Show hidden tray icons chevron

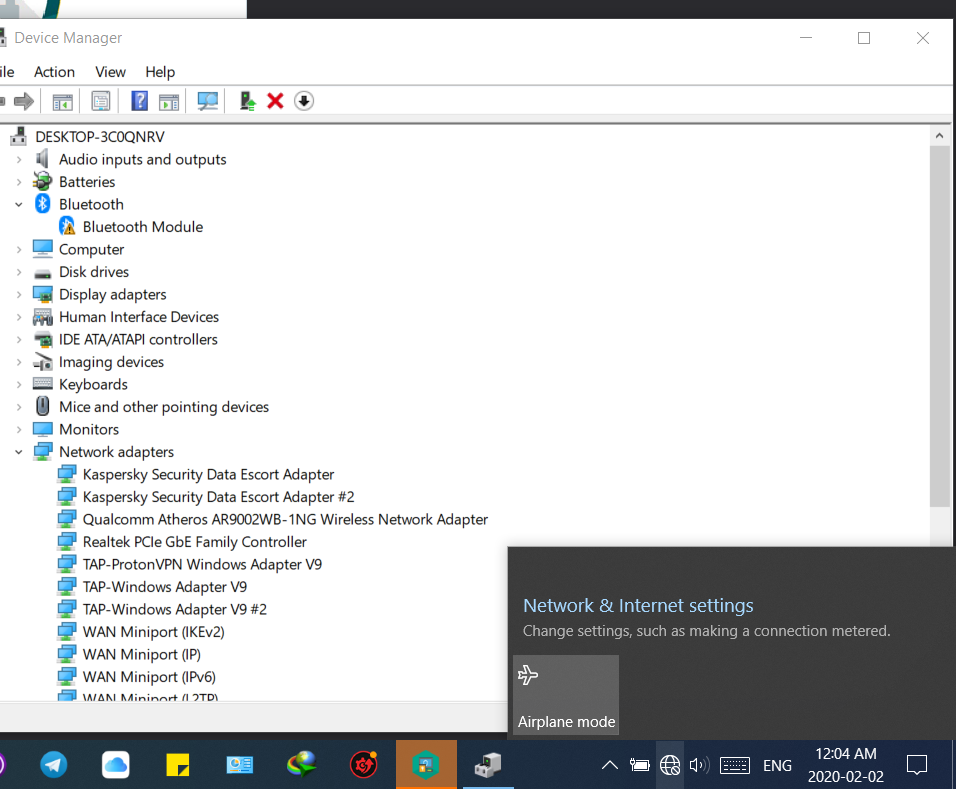[x=610, y=765]
